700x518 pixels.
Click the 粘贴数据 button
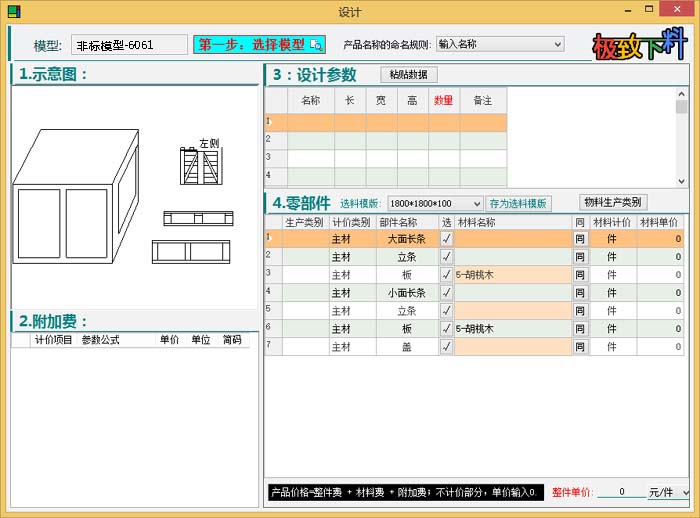point(409,75)
